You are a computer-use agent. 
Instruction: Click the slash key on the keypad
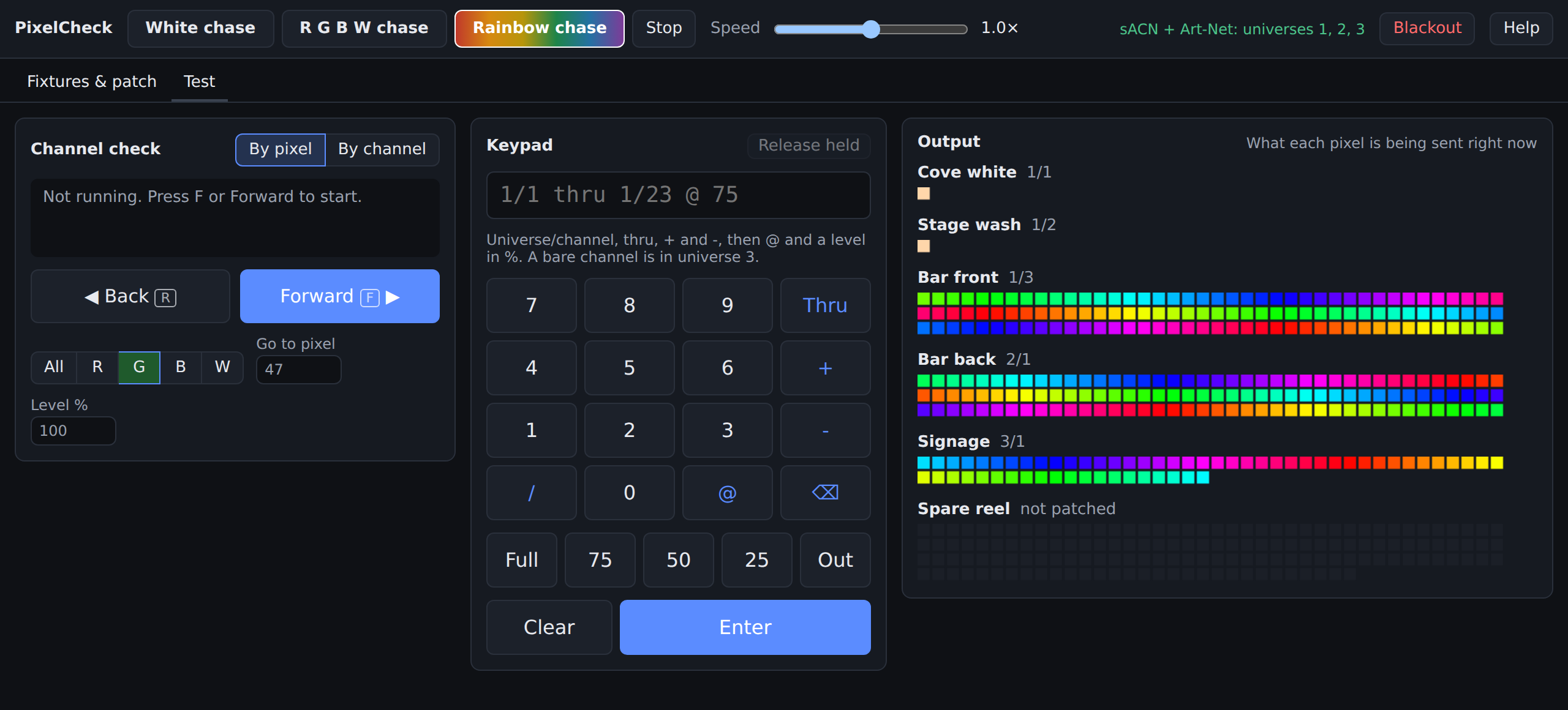tap(531, 492)
